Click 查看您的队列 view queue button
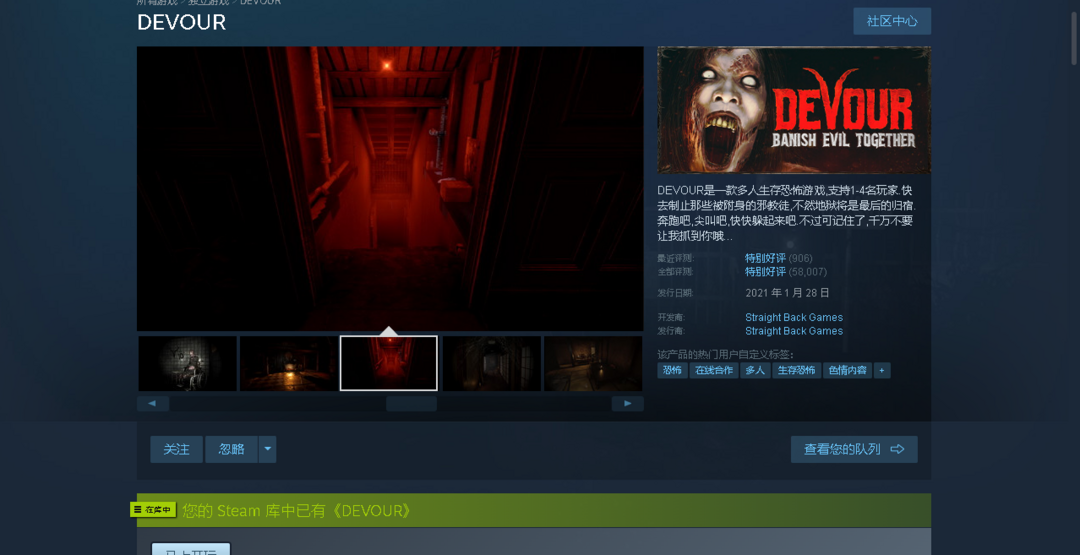The width and height of the screenshot is (1080, 555). 853,450
